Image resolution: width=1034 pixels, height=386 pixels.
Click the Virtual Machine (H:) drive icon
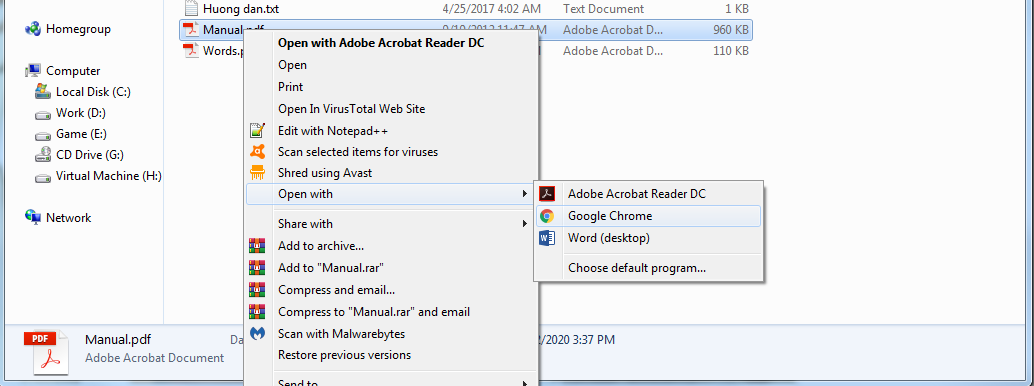click(x=43, y=177)
